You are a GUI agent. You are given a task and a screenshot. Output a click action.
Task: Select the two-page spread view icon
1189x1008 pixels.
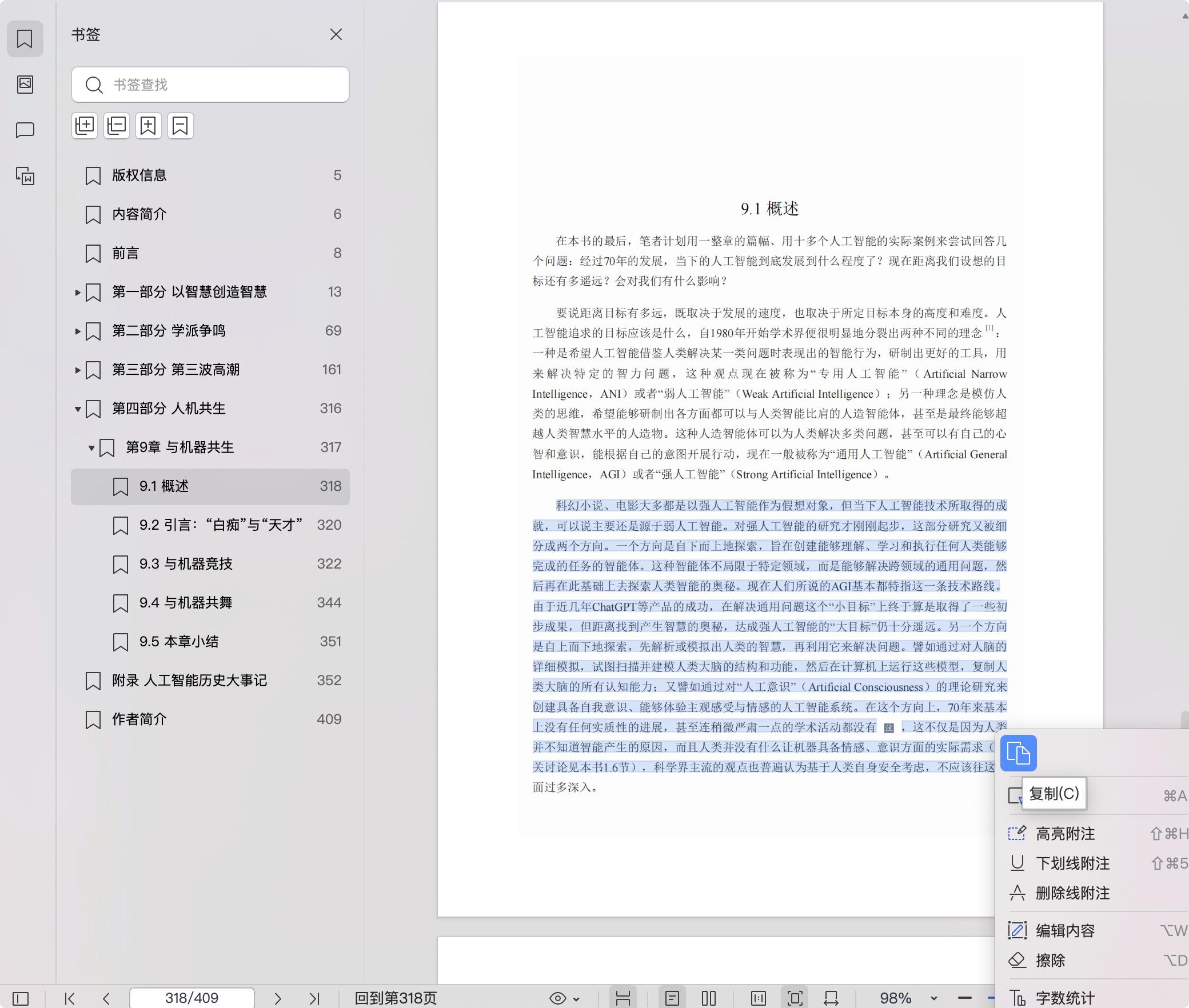709,998
